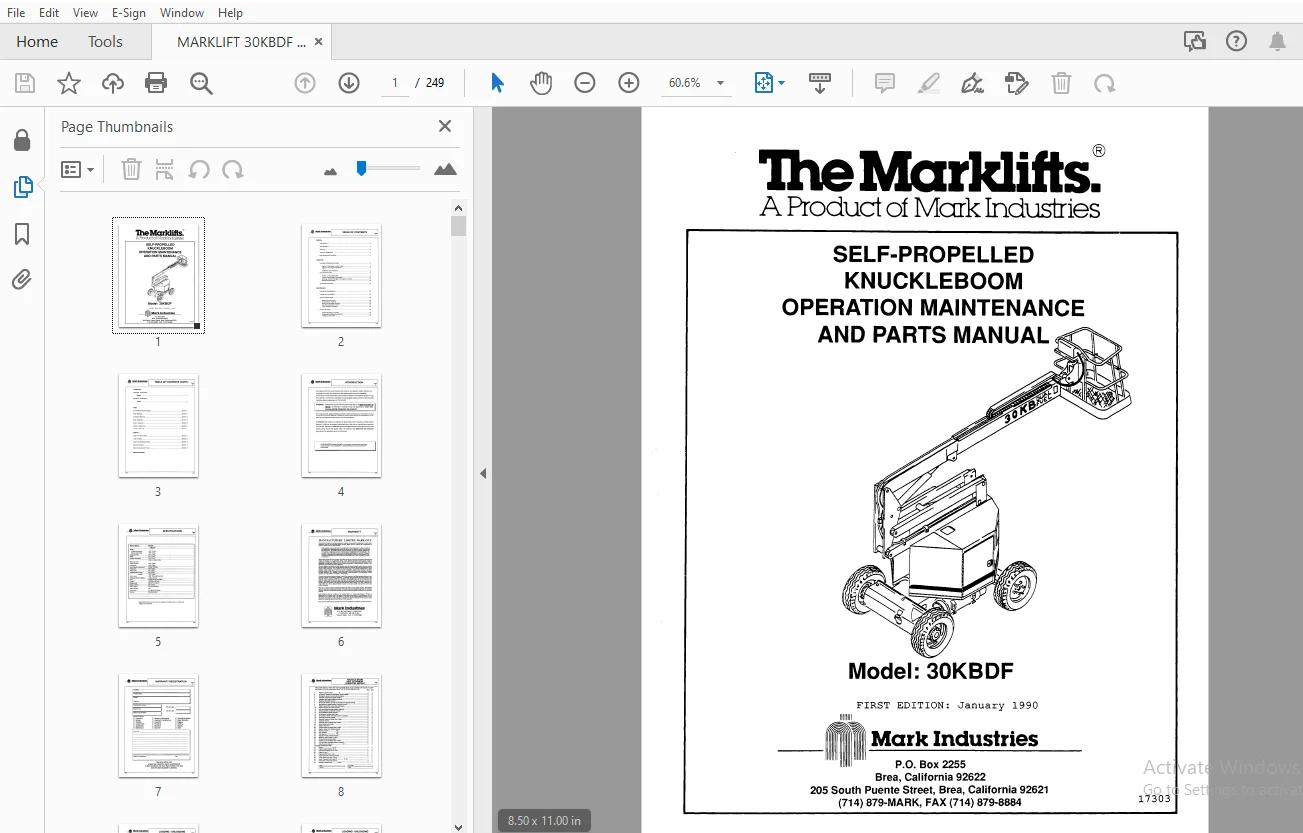This screenshot has height=833, width=1303.
Task: Click the Save file icon
Action: pos(25,83)
